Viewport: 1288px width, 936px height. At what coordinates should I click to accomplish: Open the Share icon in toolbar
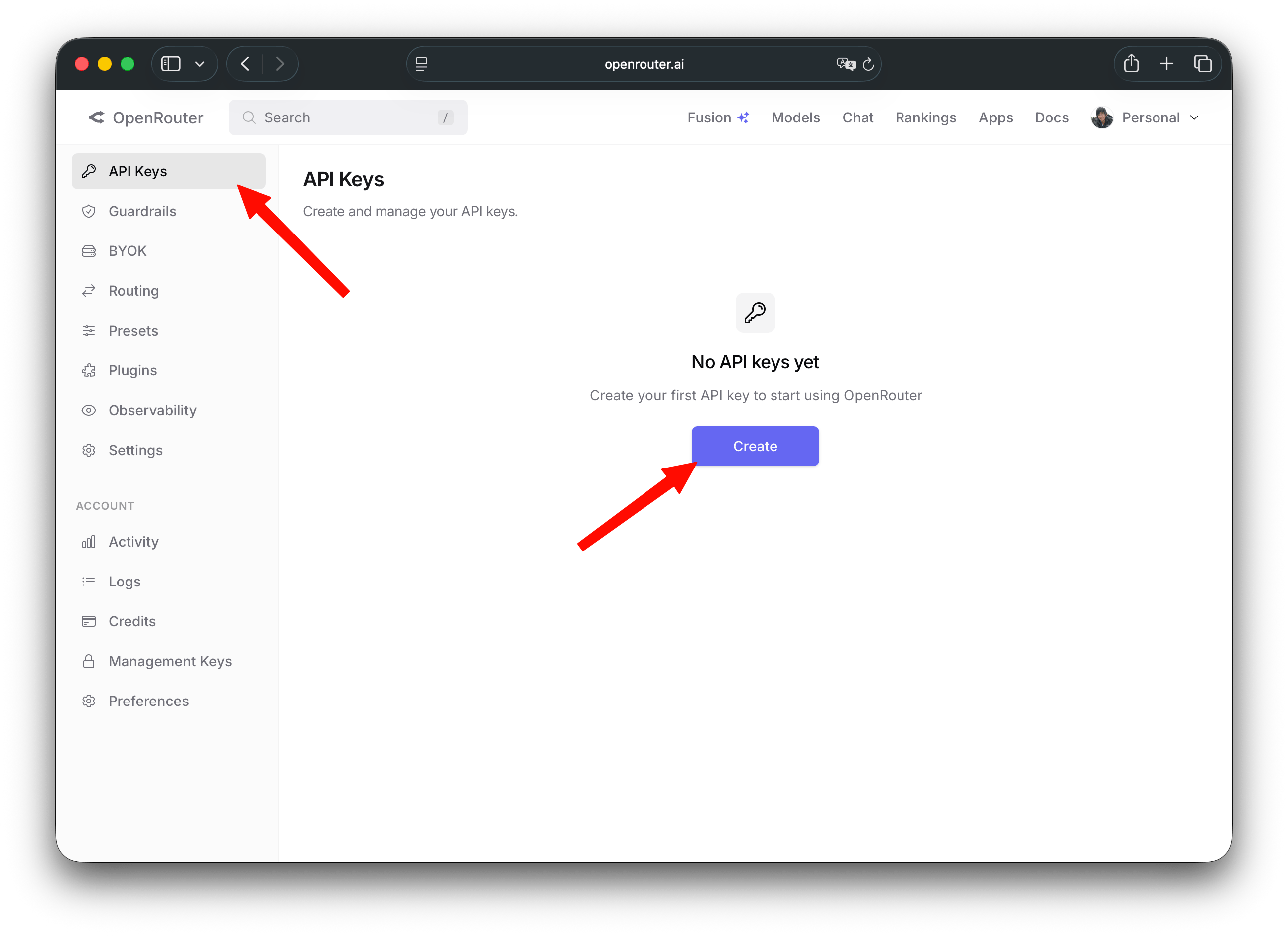pyautogui.click(x=1131, y=64)
